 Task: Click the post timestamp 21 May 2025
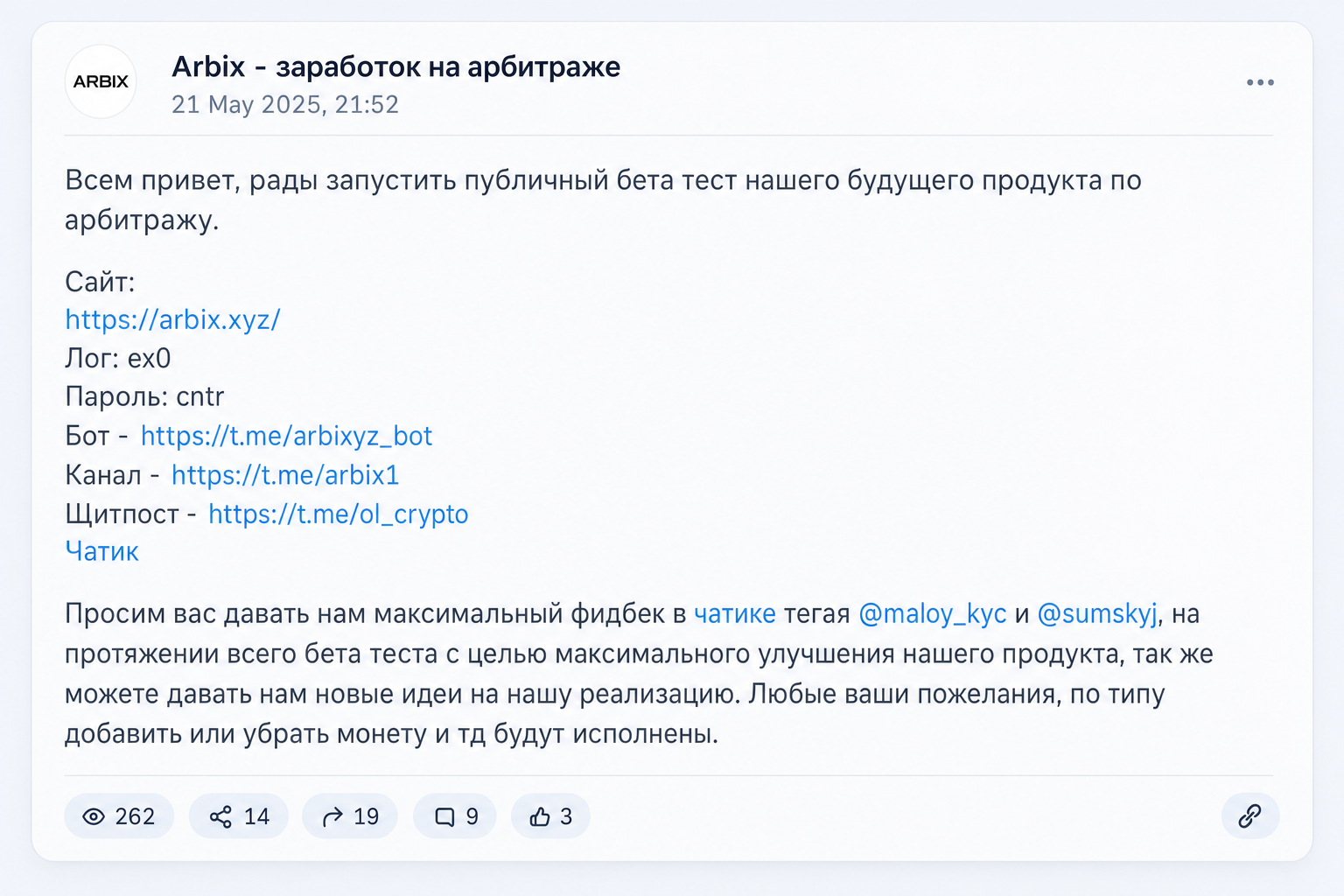(x=285, y=105)
